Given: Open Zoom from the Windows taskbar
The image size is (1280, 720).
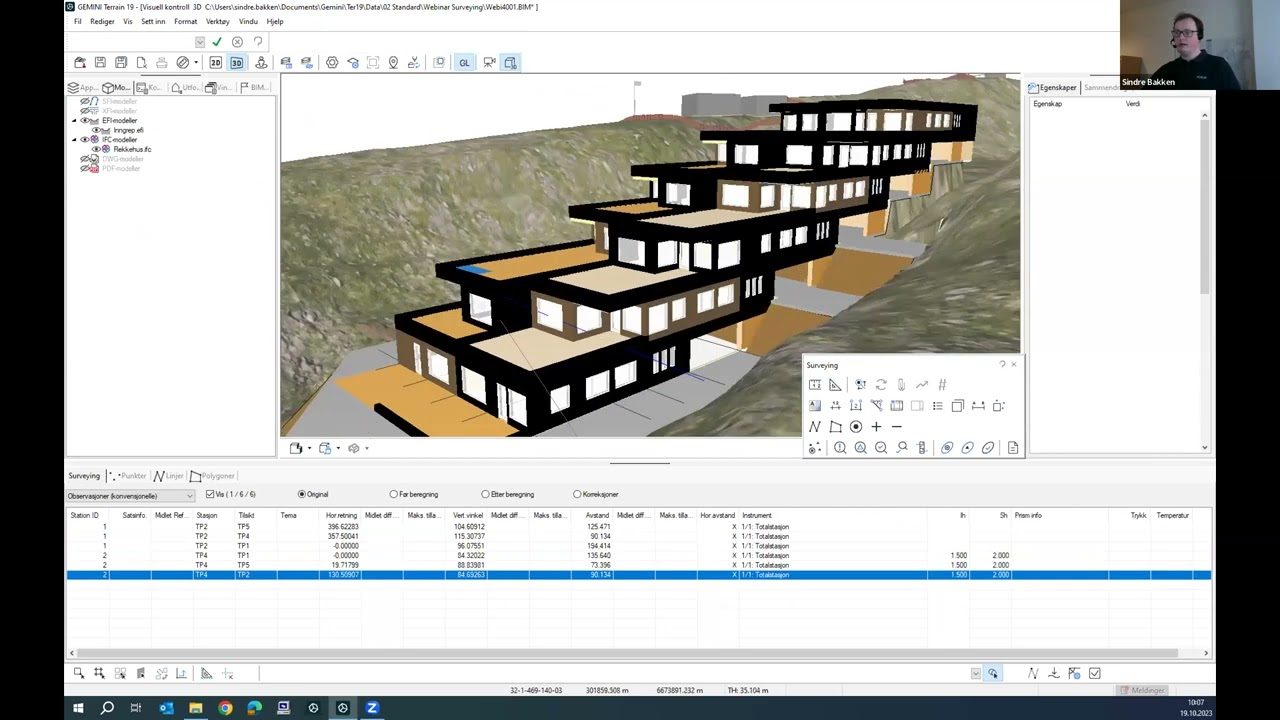Looking at the screenshot, I should coord(372,708).
